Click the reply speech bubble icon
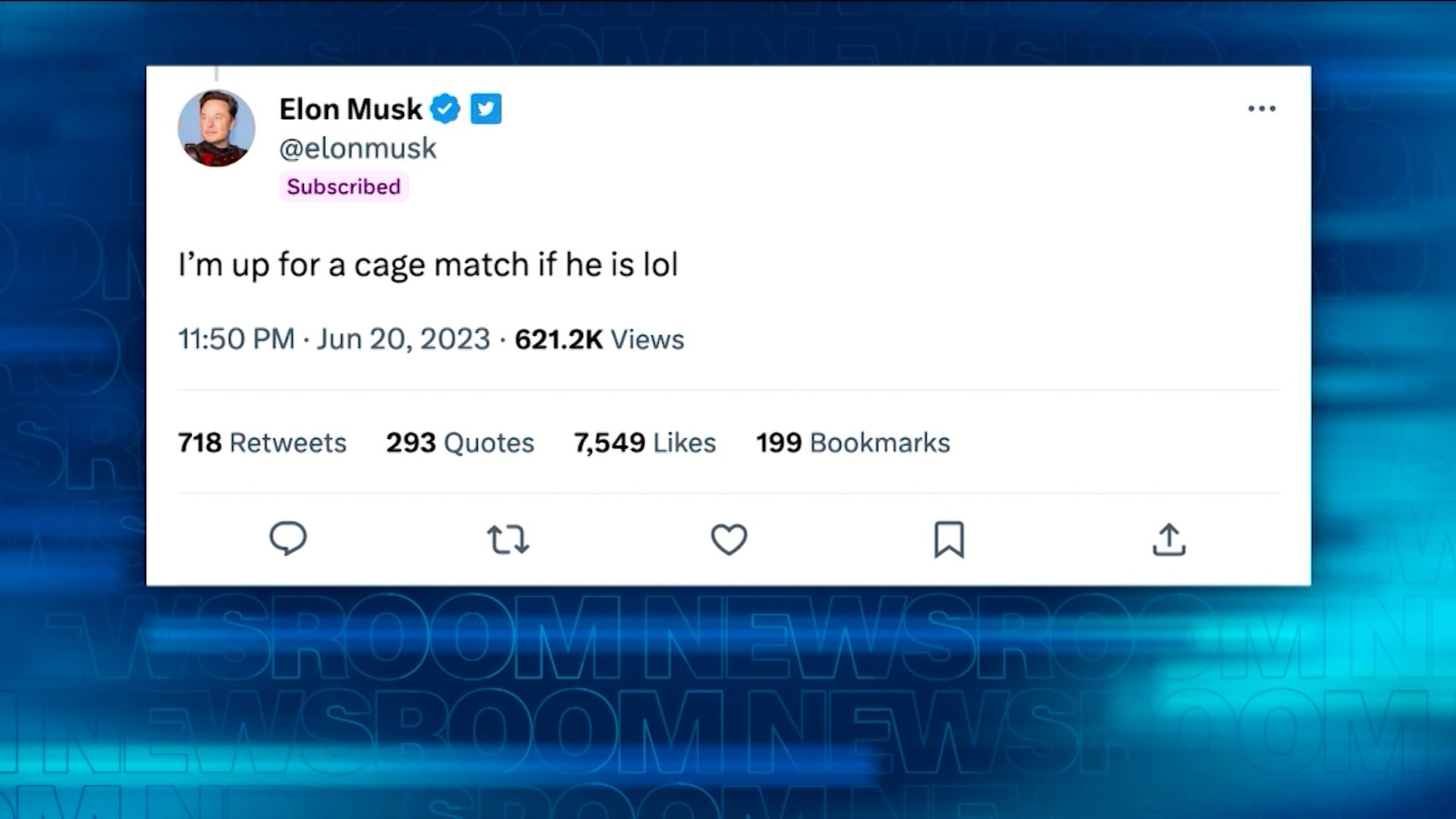The width and height of the screenshot is (1456, 819). pos(288,538)
